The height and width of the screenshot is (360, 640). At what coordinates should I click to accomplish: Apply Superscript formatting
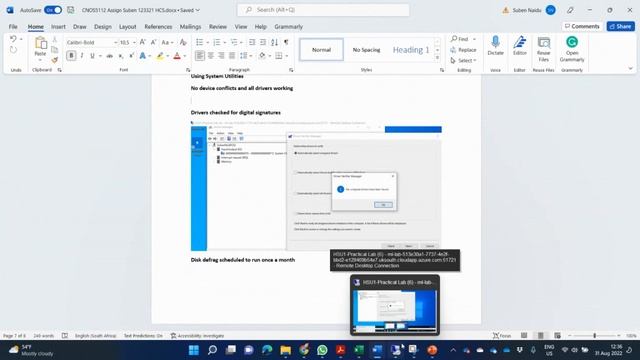131,56
